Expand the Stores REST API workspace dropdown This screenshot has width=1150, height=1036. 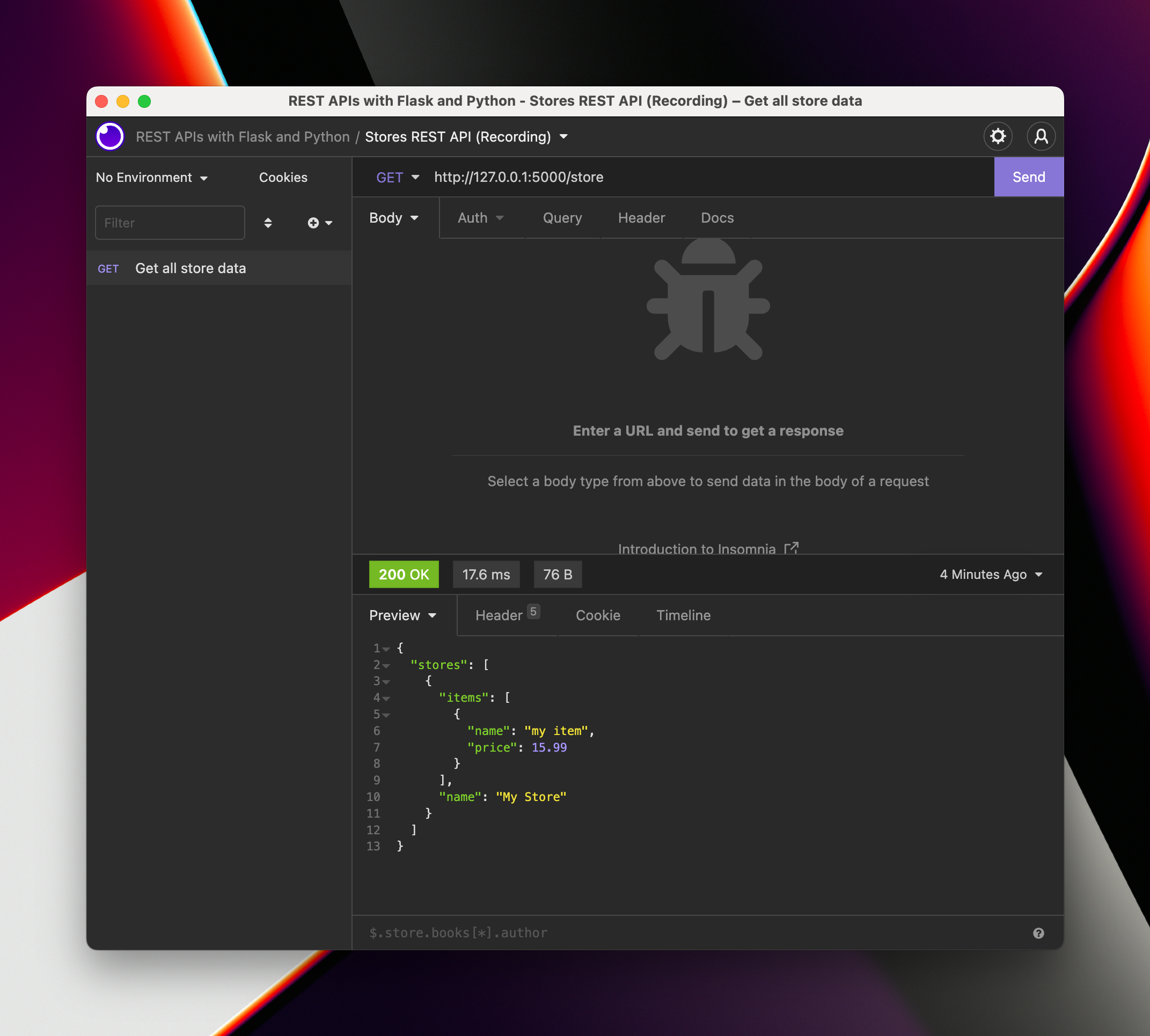pos(563,137)
